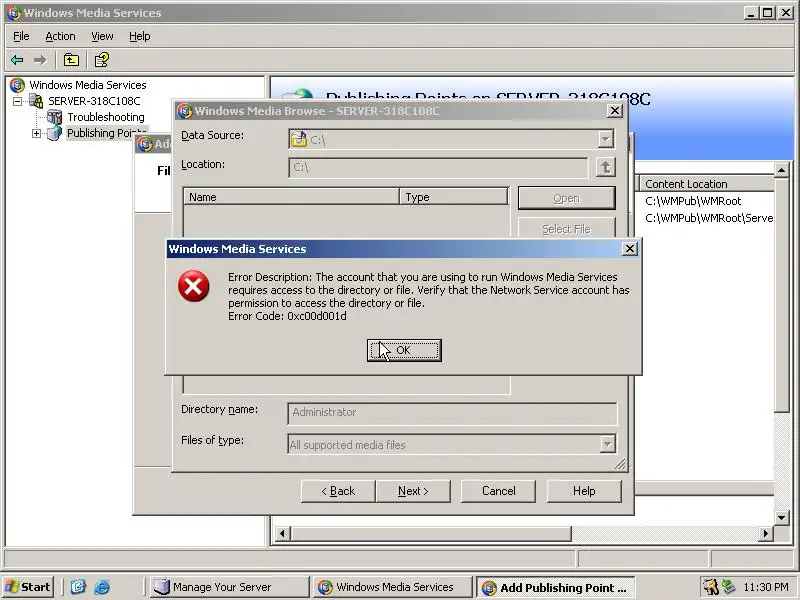The image size is (800, 600).
Task: Click the Next button in wizard
Action: [x=413, y=491]
